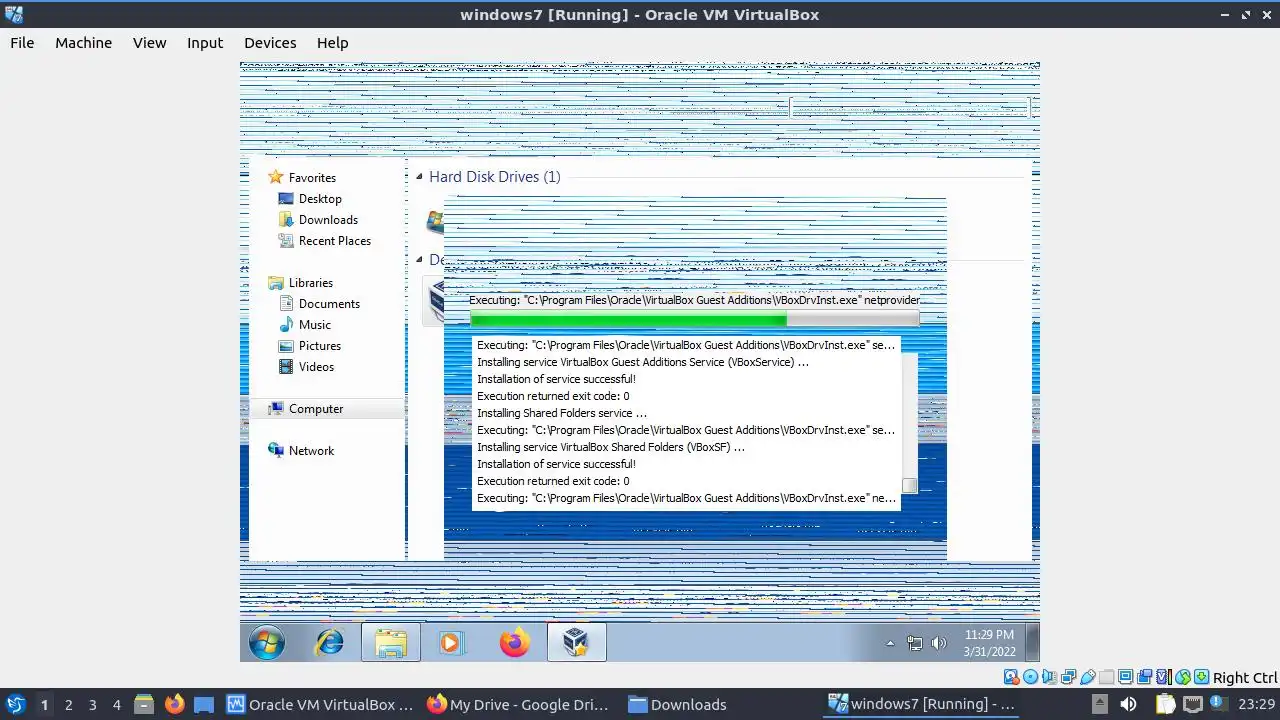The width and height of the screenshot is (1280, 720).
Task: Open host file manager launcher icon
Action: [144, 705]
